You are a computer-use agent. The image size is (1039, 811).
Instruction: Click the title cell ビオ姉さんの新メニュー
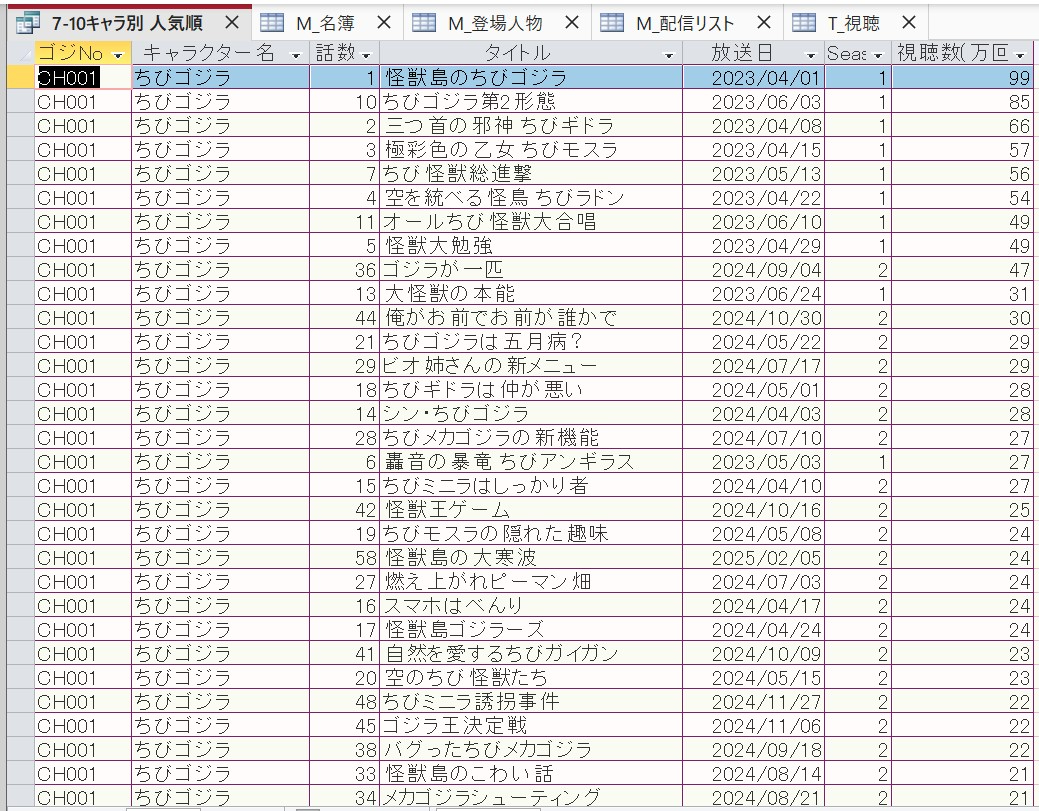click(x=531, y=366)
